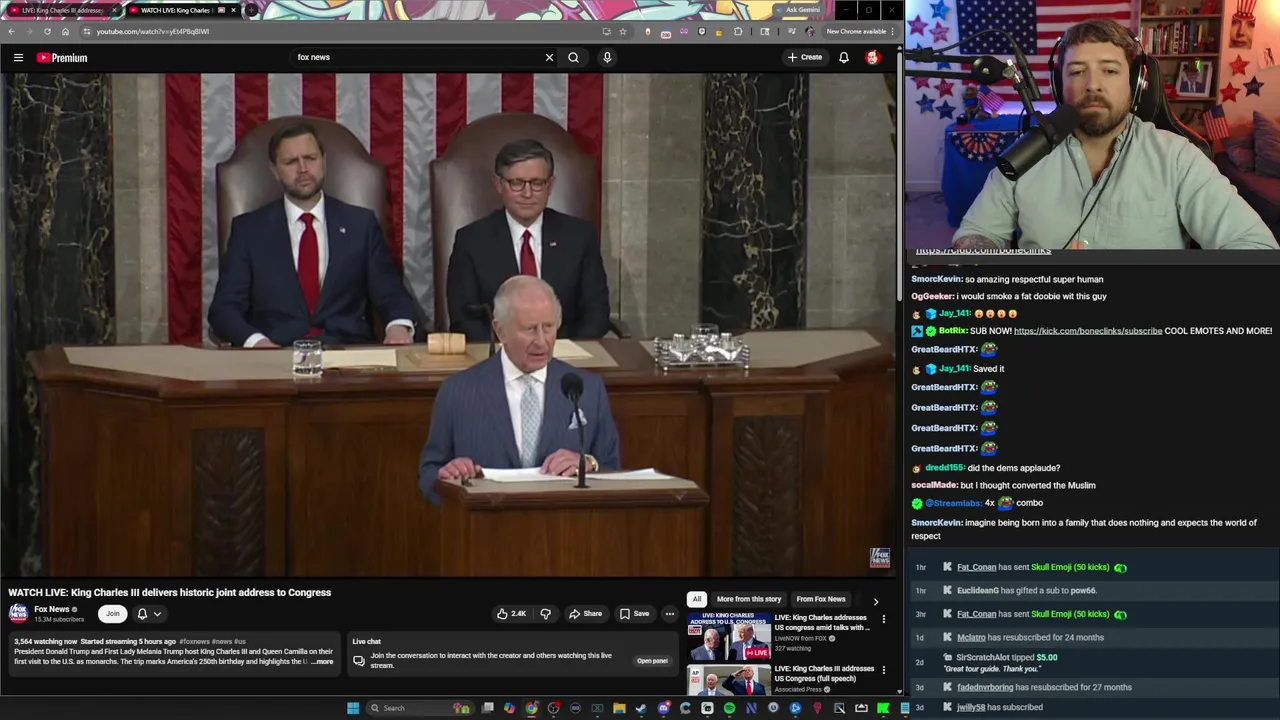Dislike the Fox News video
Viewport: 1280px width, 720px height.
[546, 614]
